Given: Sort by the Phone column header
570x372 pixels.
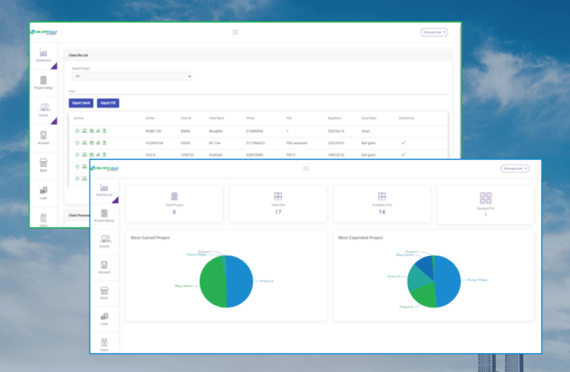Looking at the screenshot, I should [x=250, y=118].
